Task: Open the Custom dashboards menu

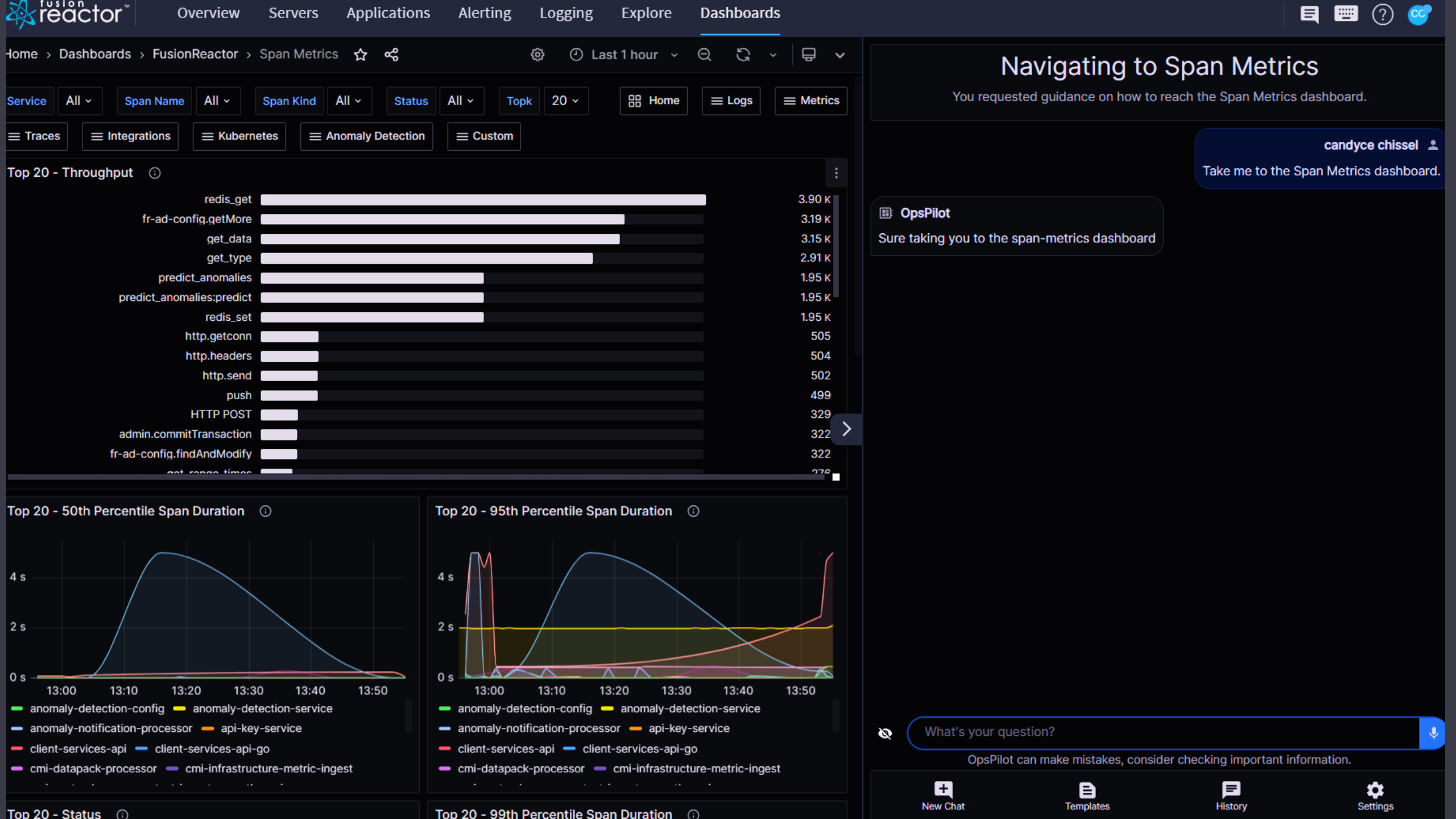Action: [484, 136]
